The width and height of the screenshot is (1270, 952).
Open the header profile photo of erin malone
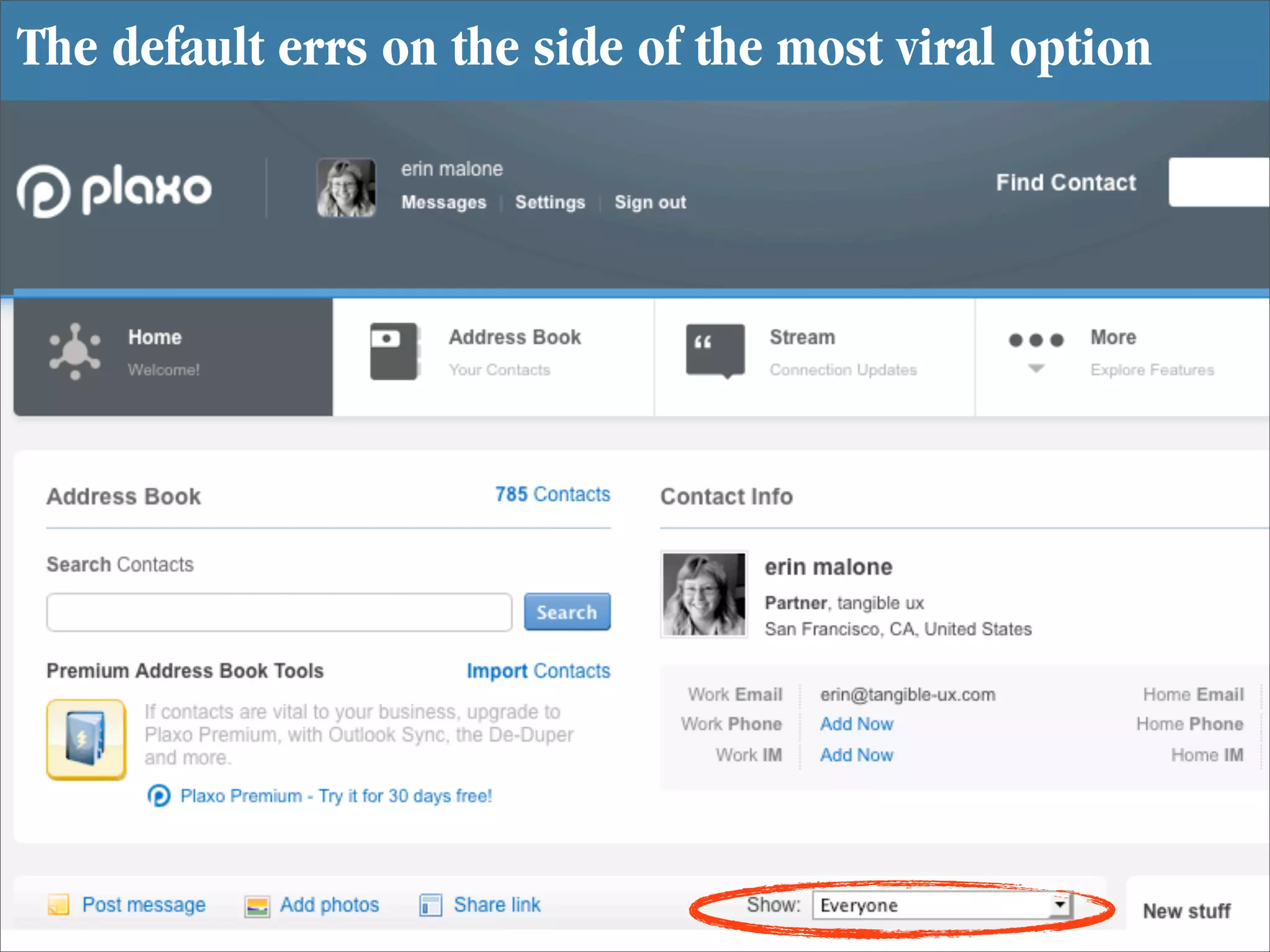346,188
